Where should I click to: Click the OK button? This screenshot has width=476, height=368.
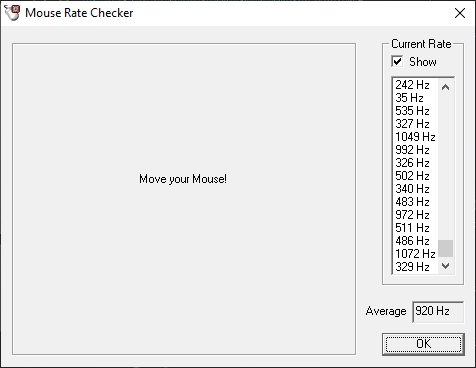tap(423, 344)
